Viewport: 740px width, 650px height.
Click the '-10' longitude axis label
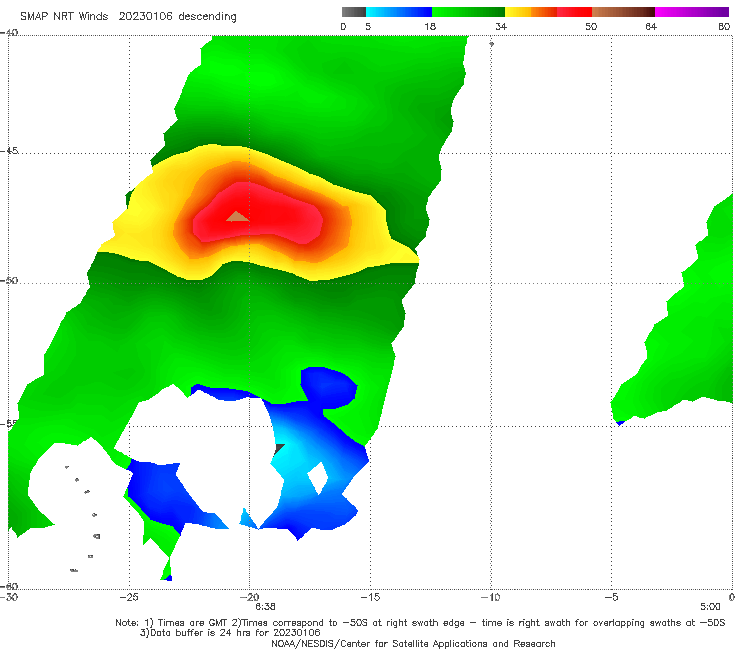click(x=491, y=597)
